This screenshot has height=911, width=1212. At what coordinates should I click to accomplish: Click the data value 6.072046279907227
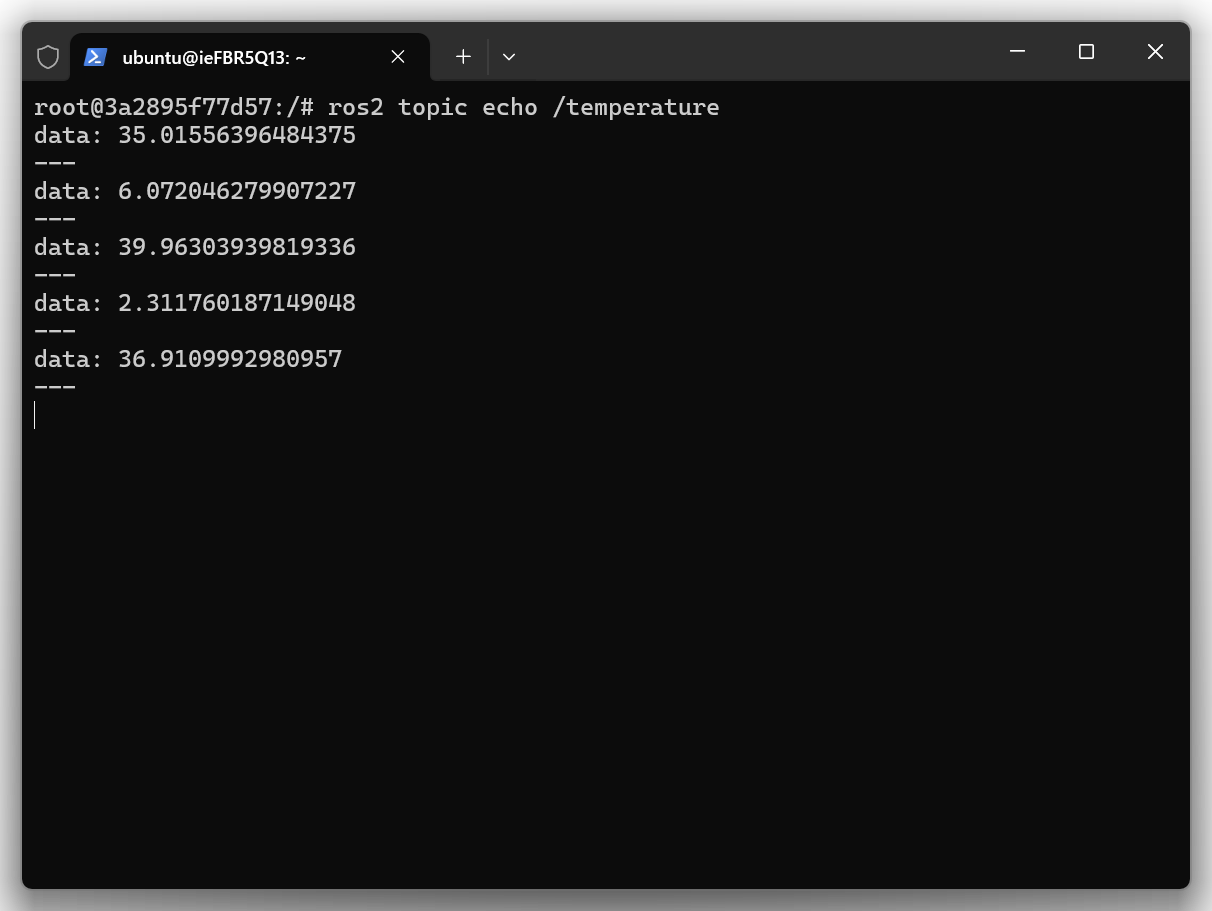pos(237,191)
